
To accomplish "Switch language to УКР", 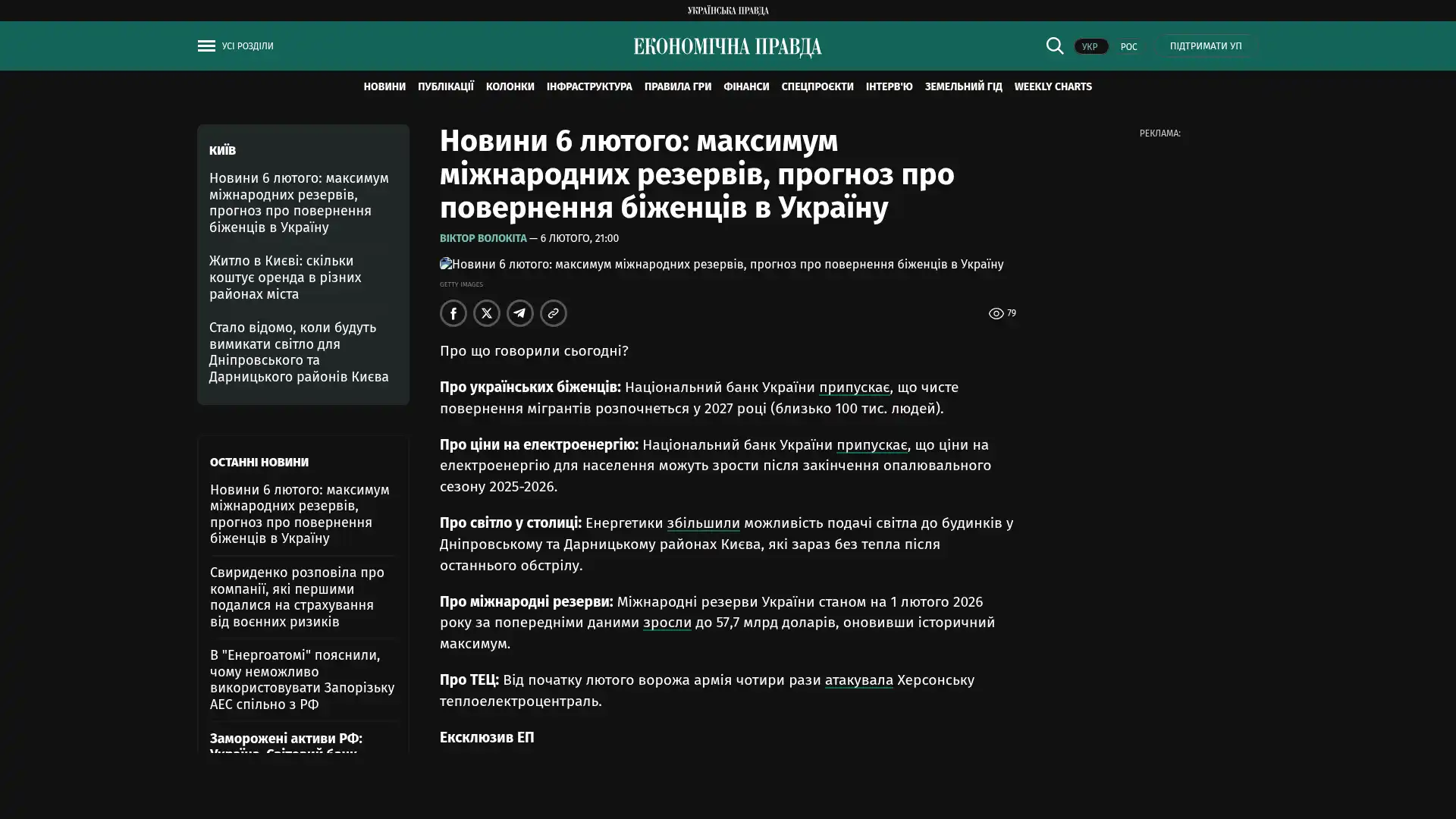I will tap(1090, 46).
